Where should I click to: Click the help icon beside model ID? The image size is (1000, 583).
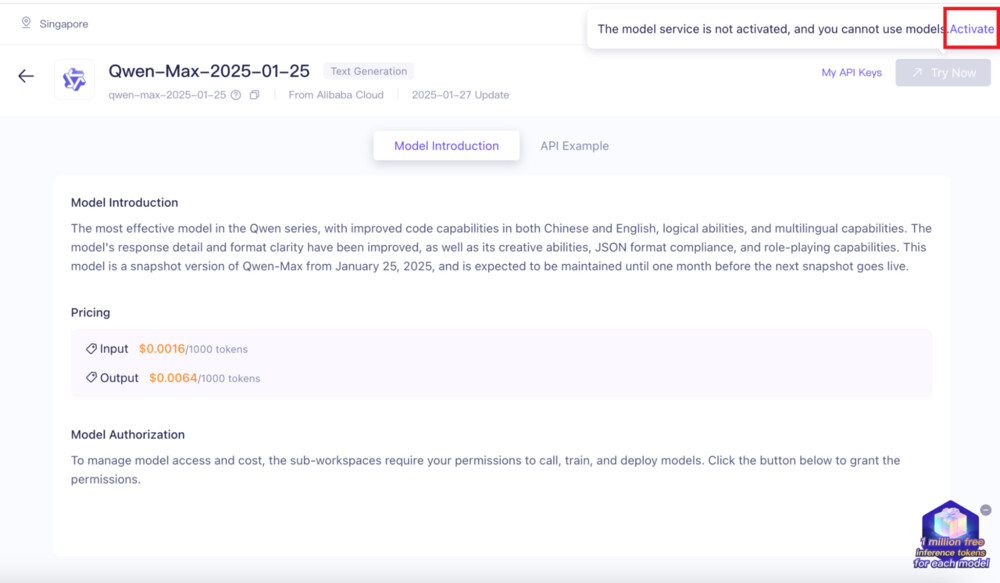coord(236,95)
